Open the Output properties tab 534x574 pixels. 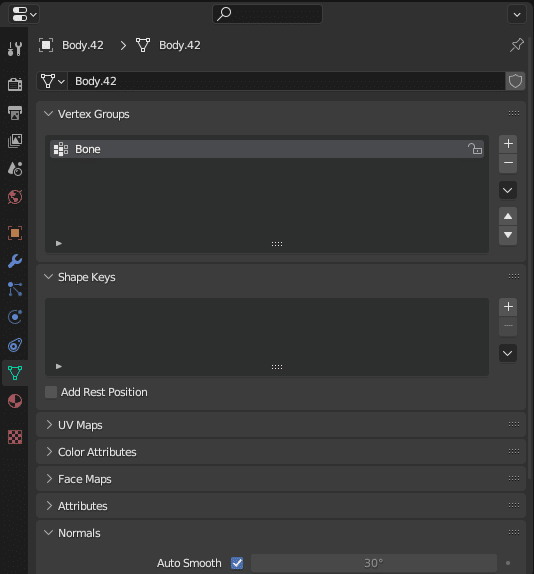(15, 113)
